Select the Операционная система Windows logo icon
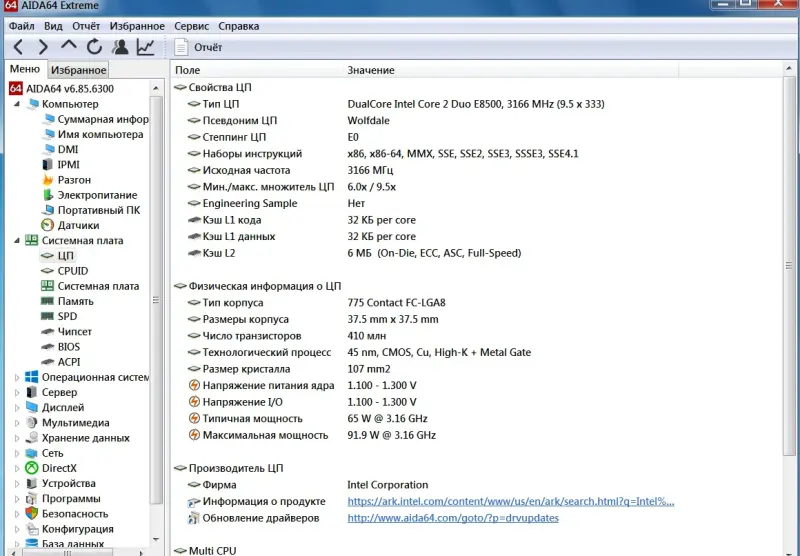800x556 pixels. [x=32, y=377]
